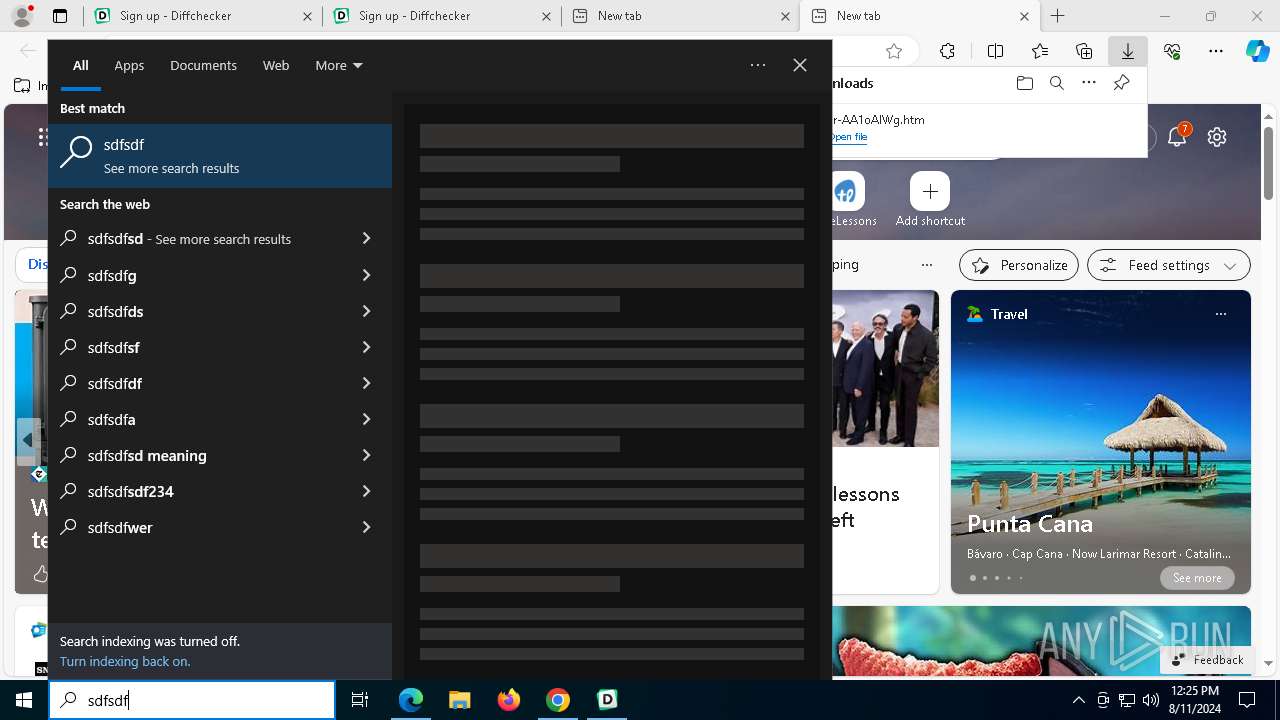Click the Personalize button

(1019, 265)
